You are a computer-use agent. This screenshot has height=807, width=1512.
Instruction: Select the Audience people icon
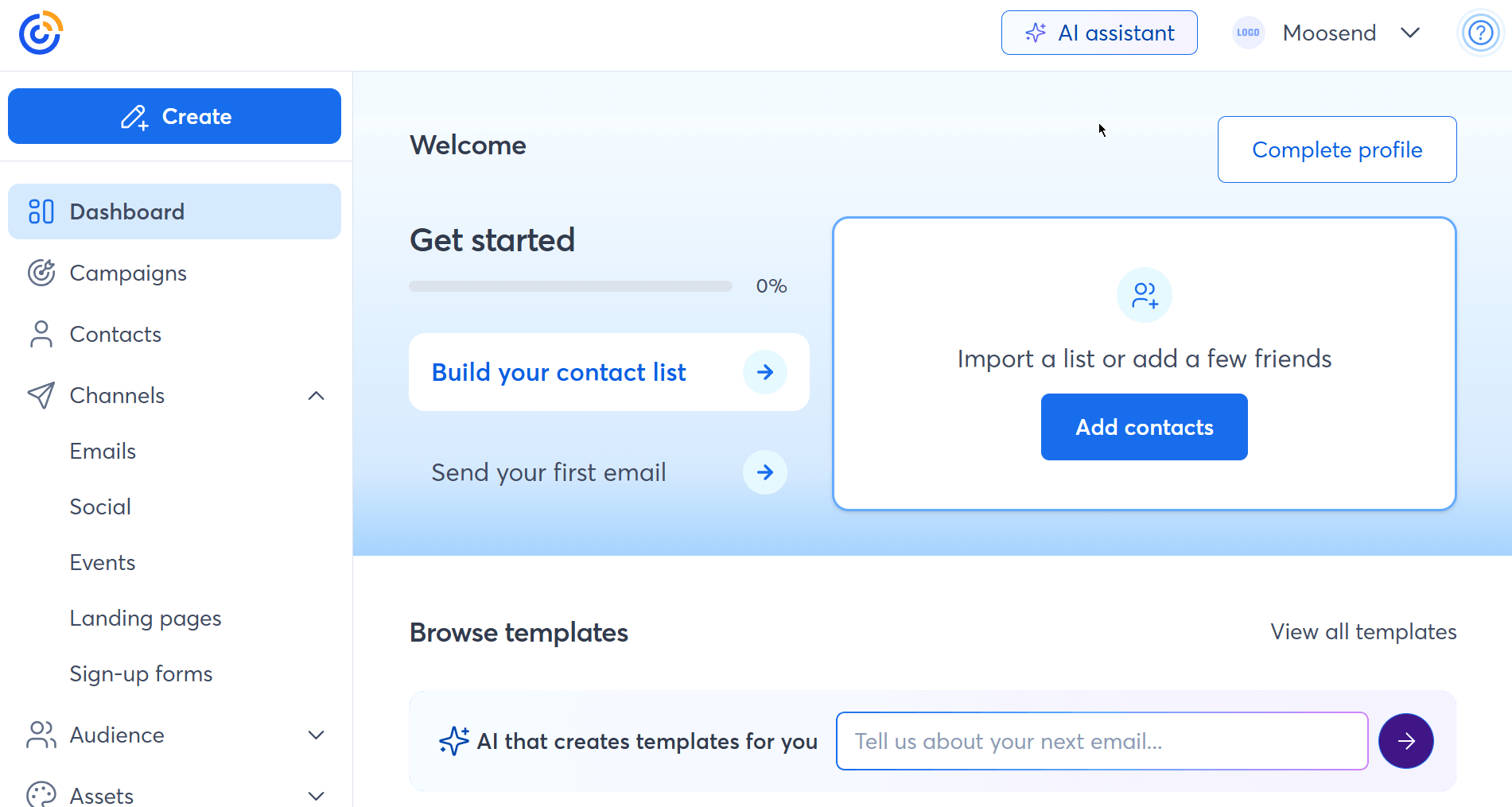coord(41,735)
